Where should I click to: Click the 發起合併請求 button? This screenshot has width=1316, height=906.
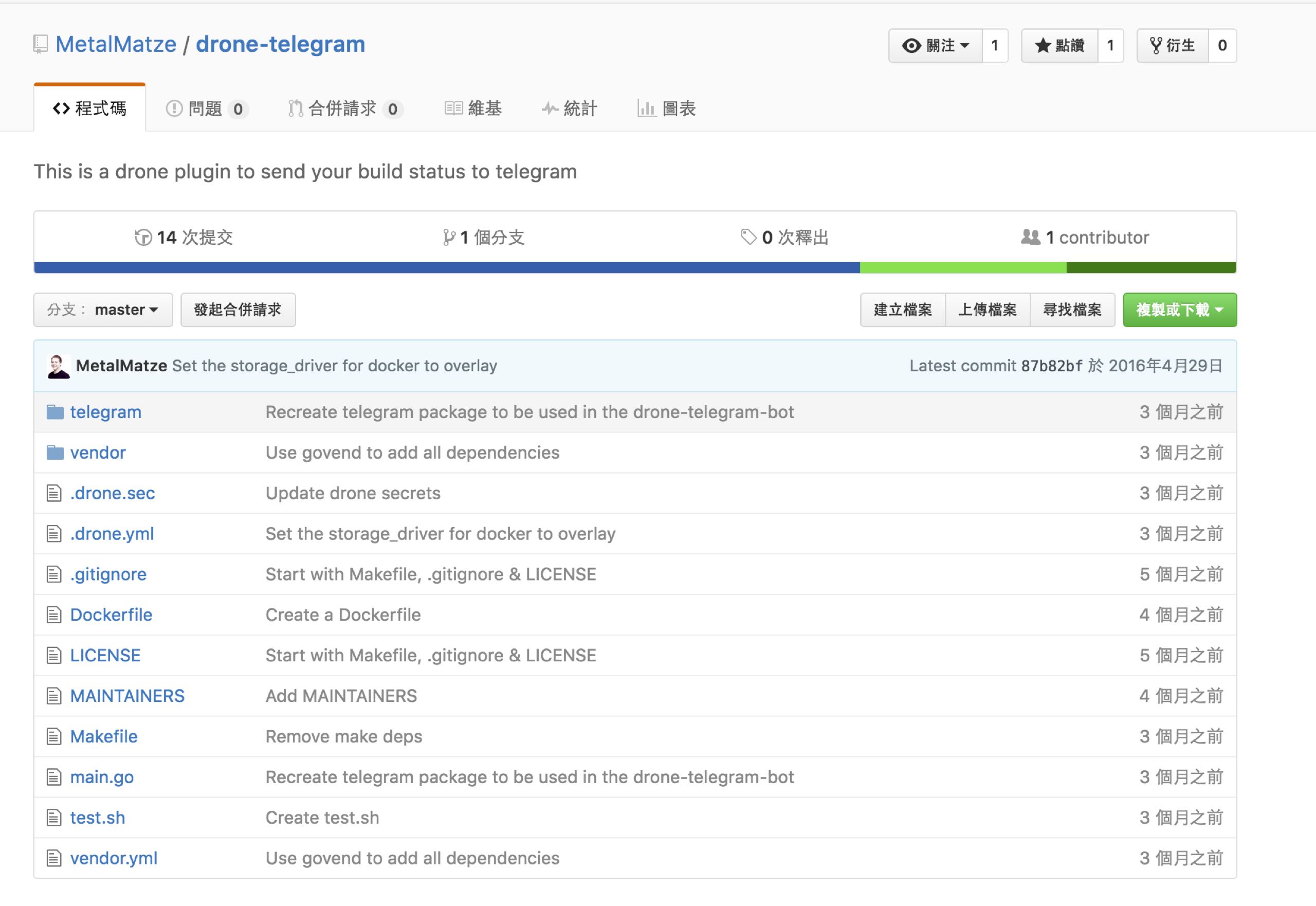tap(238, 310)
